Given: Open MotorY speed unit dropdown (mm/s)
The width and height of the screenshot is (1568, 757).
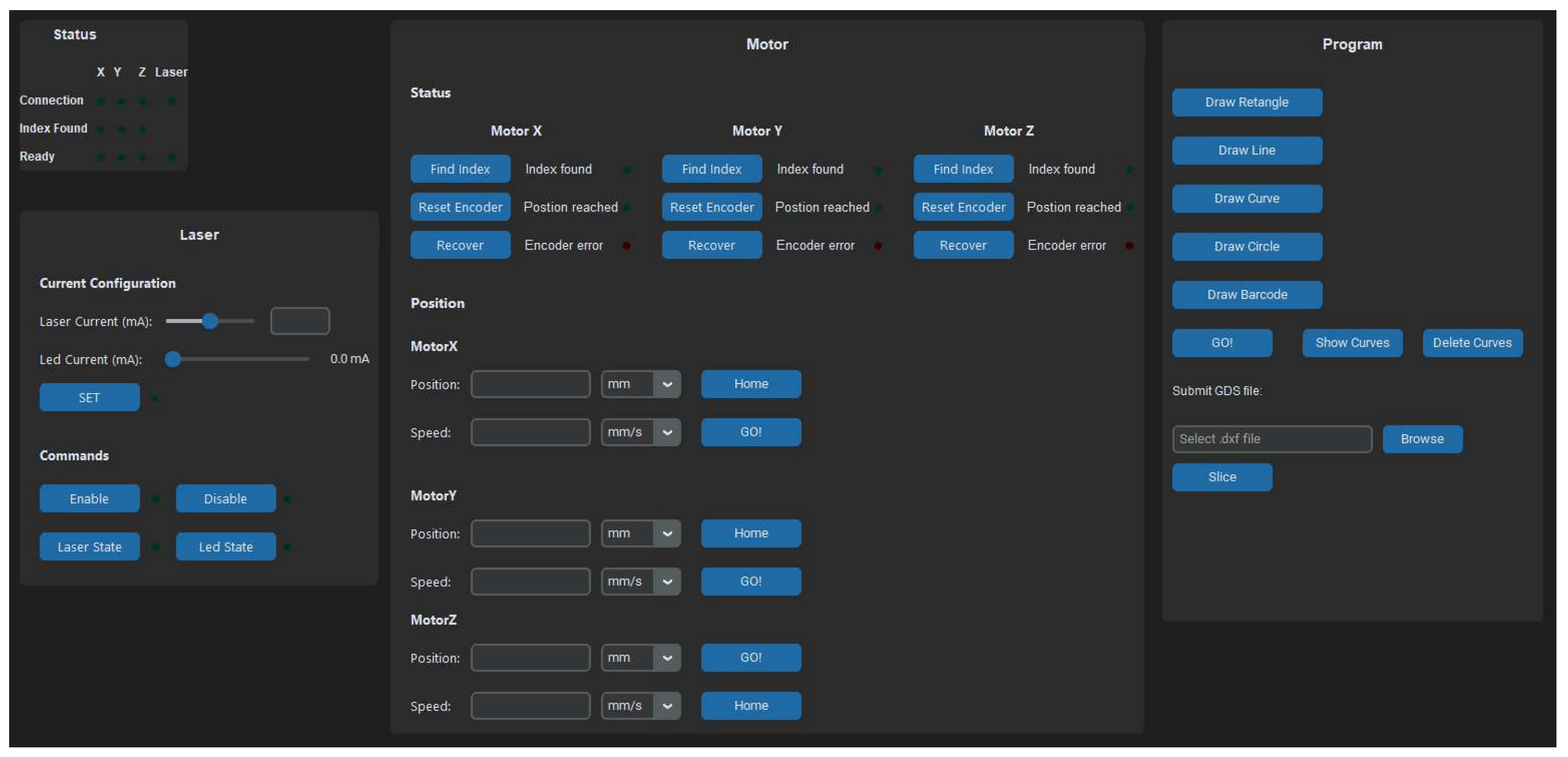Looking at the screenshot, I should (x=640, y=581).
